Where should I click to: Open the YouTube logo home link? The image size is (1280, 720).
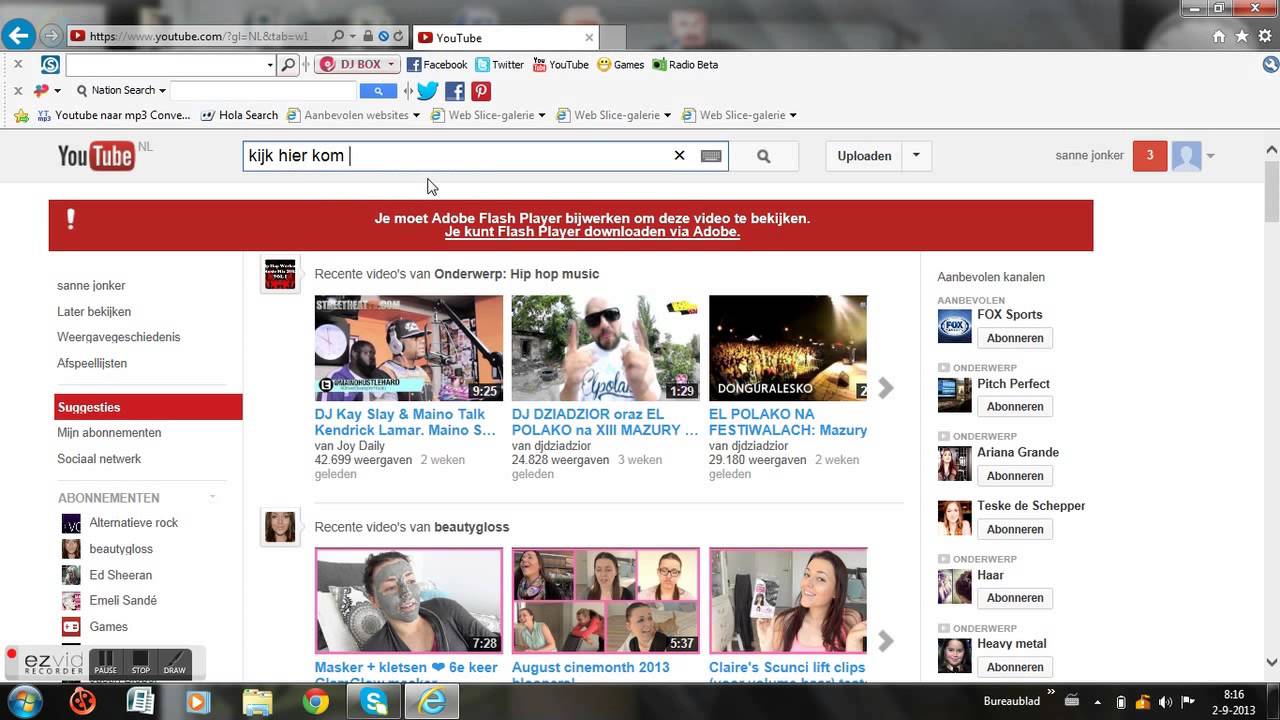pyautogui.click(x=96, y=156)
